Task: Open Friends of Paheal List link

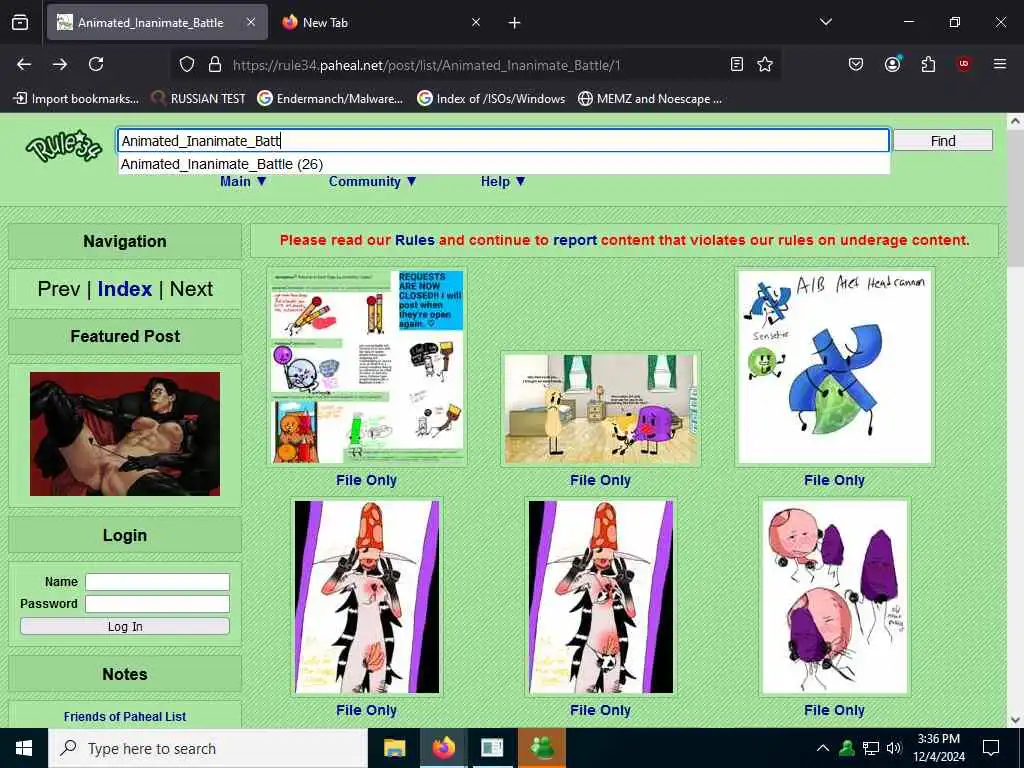Action: coord(125,716)
